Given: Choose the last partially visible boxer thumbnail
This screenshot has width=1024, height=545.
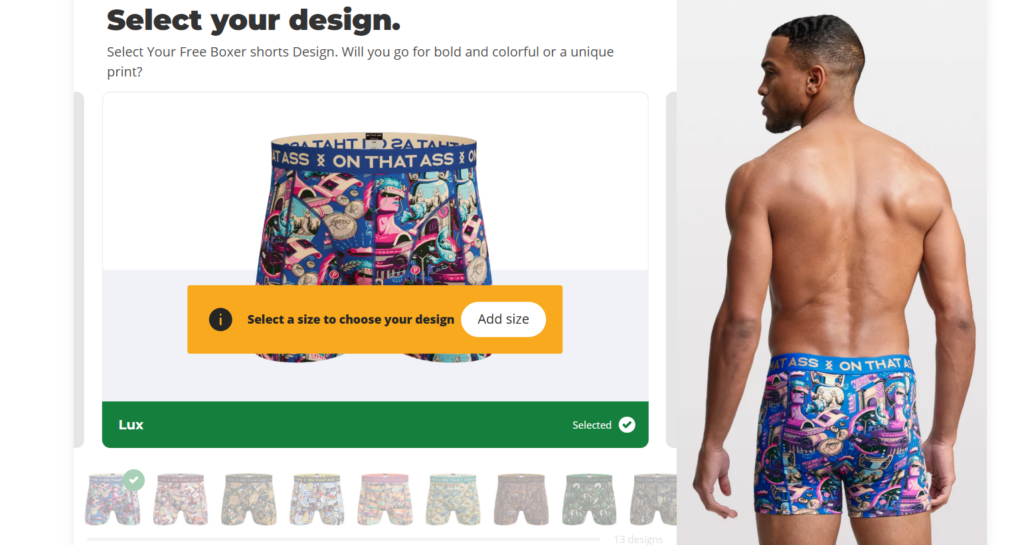Looking at the screenshot, I should click(653, 499).
